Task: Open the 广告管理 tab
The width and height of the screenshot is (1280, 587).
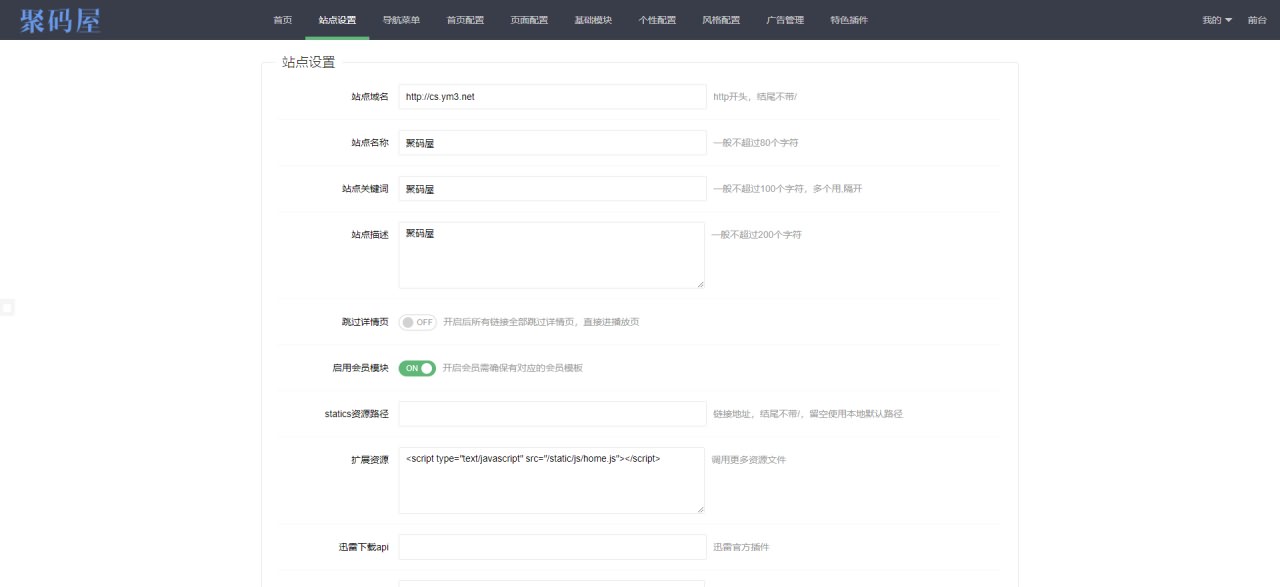Action: pyautogui.click(x=785, y=20)
